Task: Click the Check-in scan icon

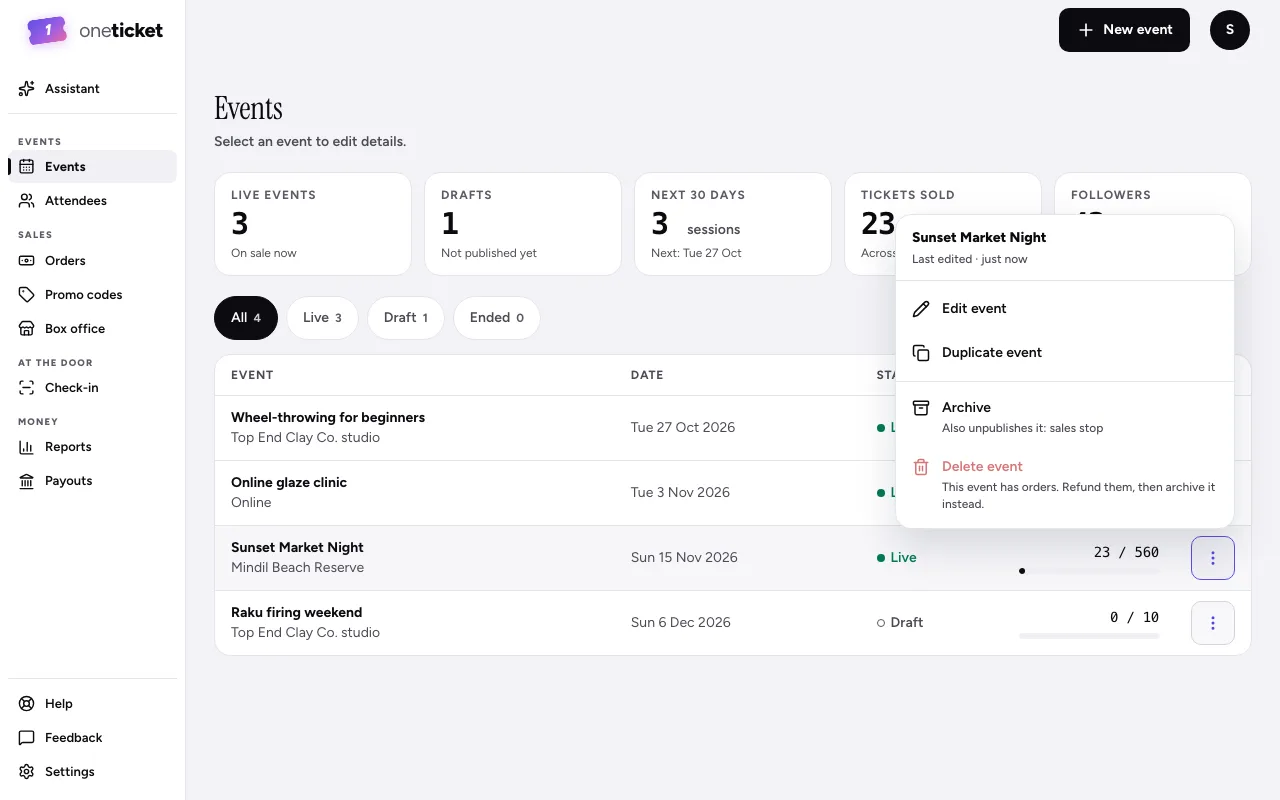Action: [27, 388]
